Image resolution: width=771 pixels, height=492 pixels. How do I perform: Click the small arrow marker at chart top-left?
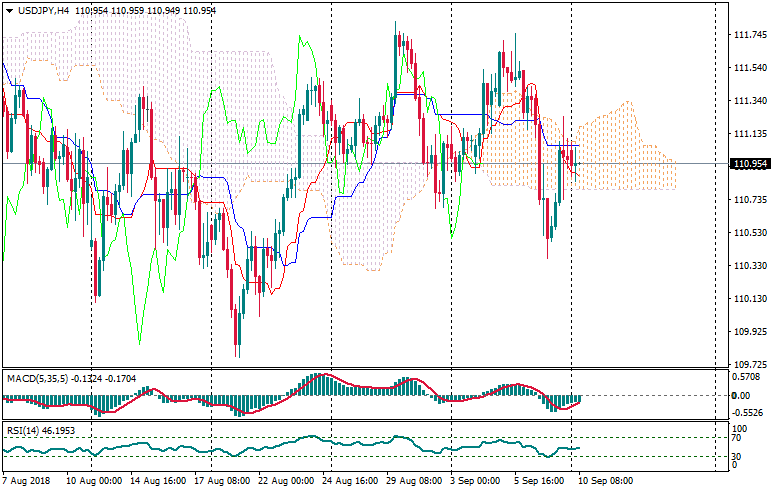pos(7,10)
